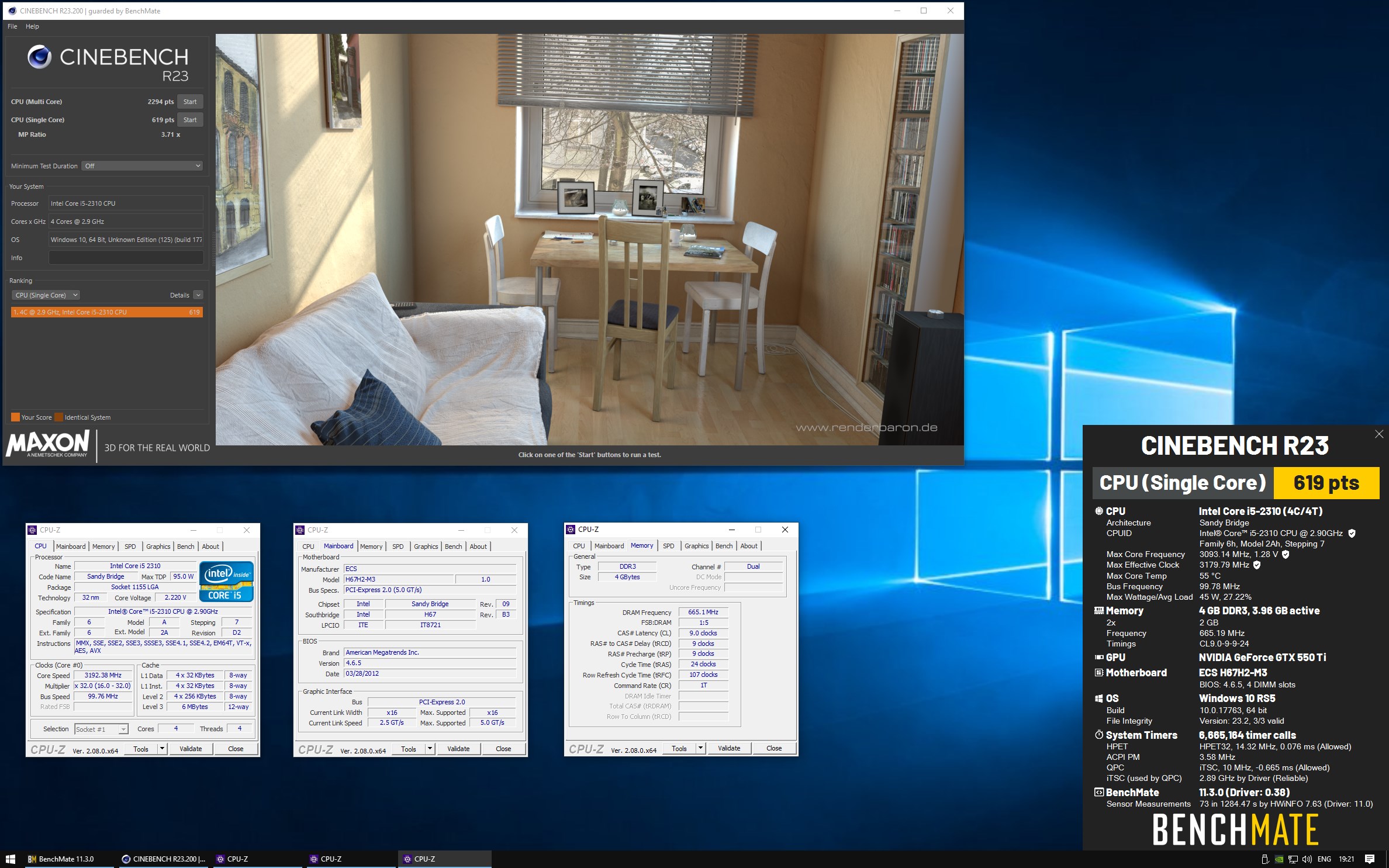Click the BenchMate CPU section chip icon

(1099, 511)
